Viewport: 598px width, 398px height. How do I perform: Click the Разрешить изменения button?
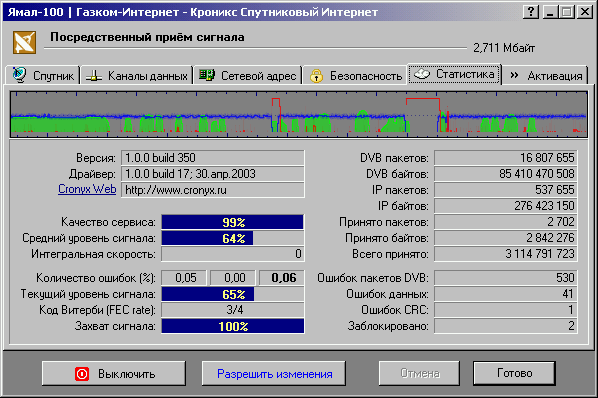tap(274, 373)
